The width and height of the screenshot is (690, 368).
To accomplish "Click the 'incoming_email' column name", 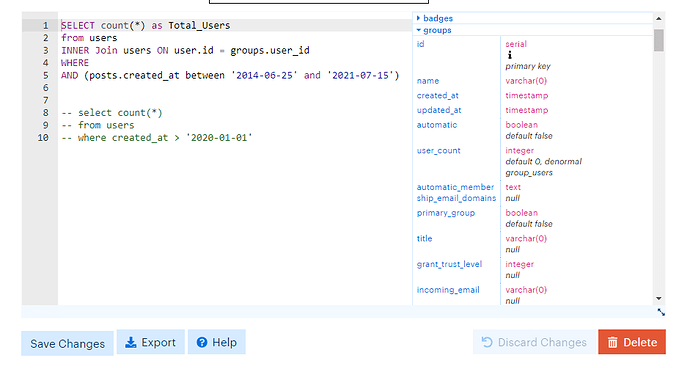I will click(448, 290).
